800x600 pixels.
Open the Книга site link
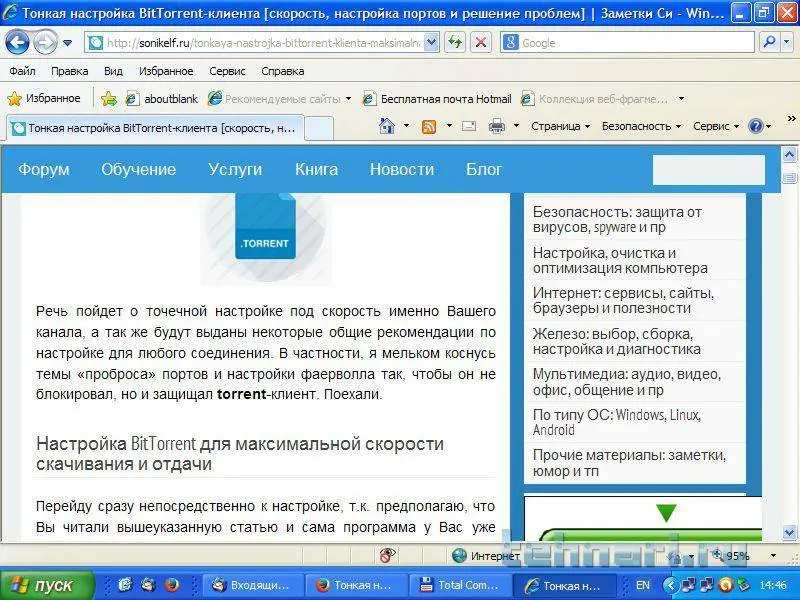316,169
